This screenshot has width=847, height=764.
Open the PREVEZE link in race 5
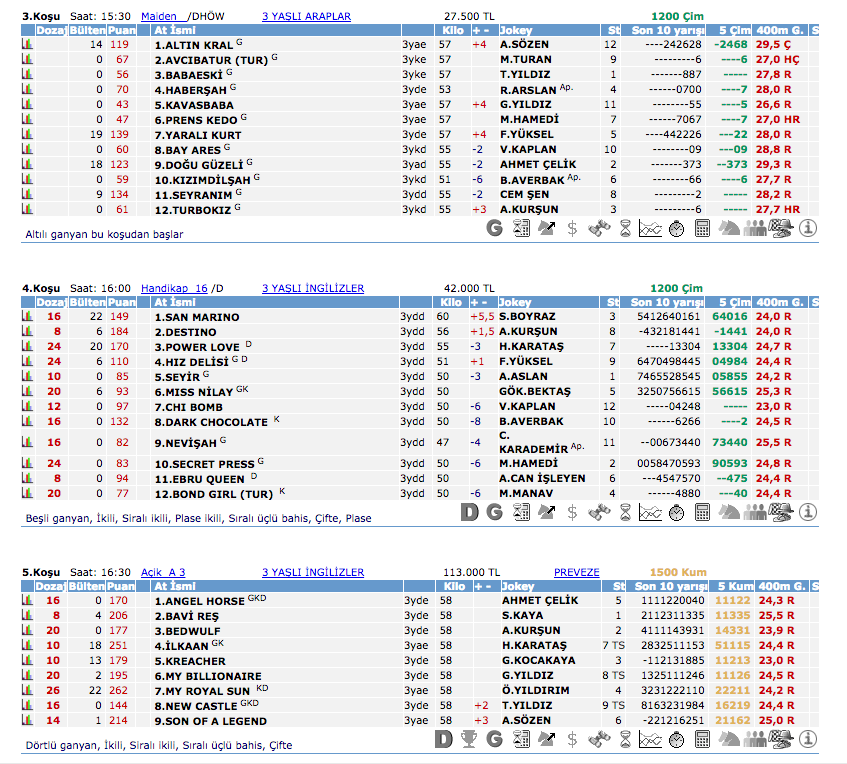(x=576, y=573)
